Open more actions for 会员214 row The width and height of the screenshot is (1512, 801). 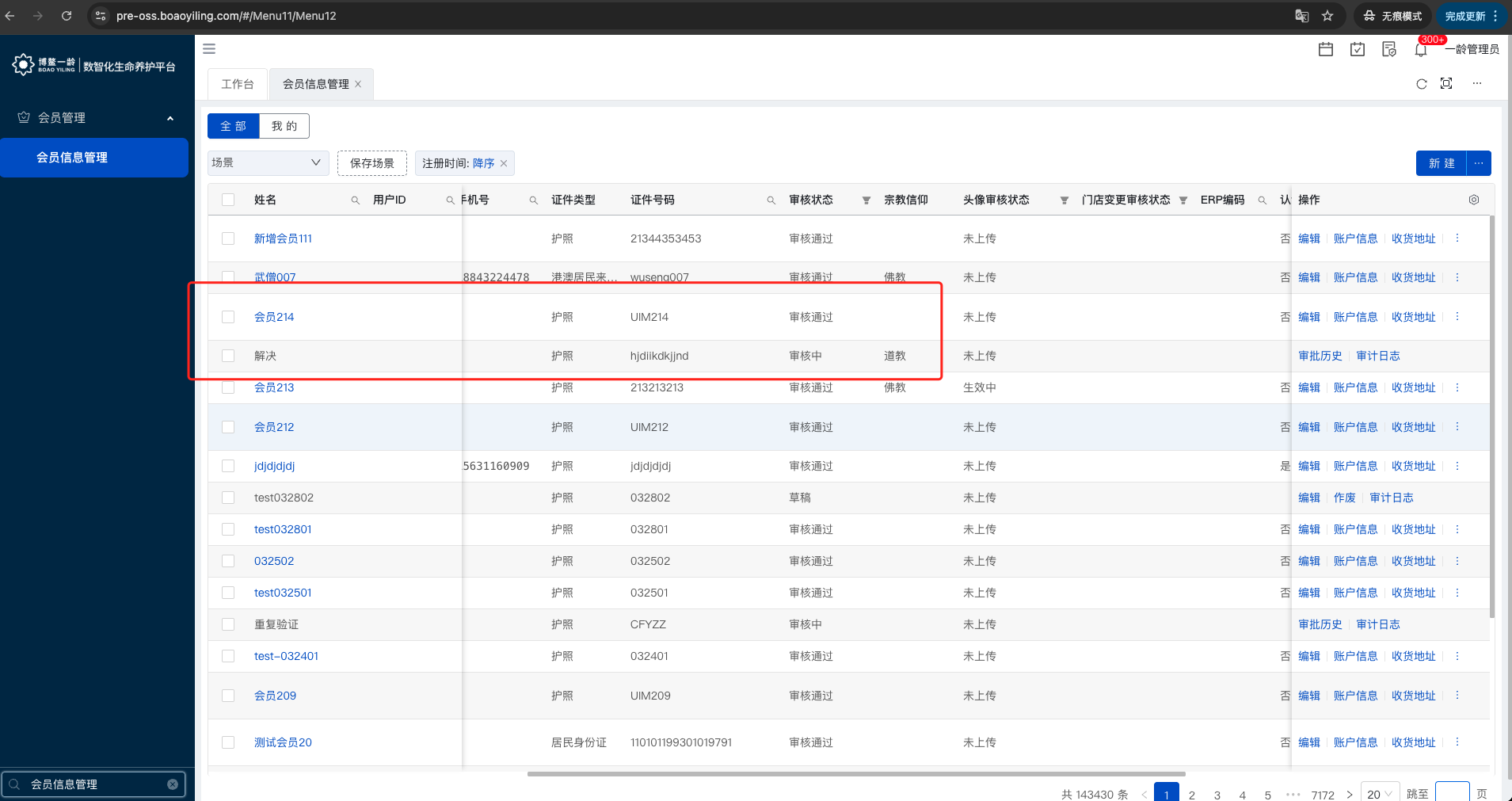click(x=1457, y=317)
